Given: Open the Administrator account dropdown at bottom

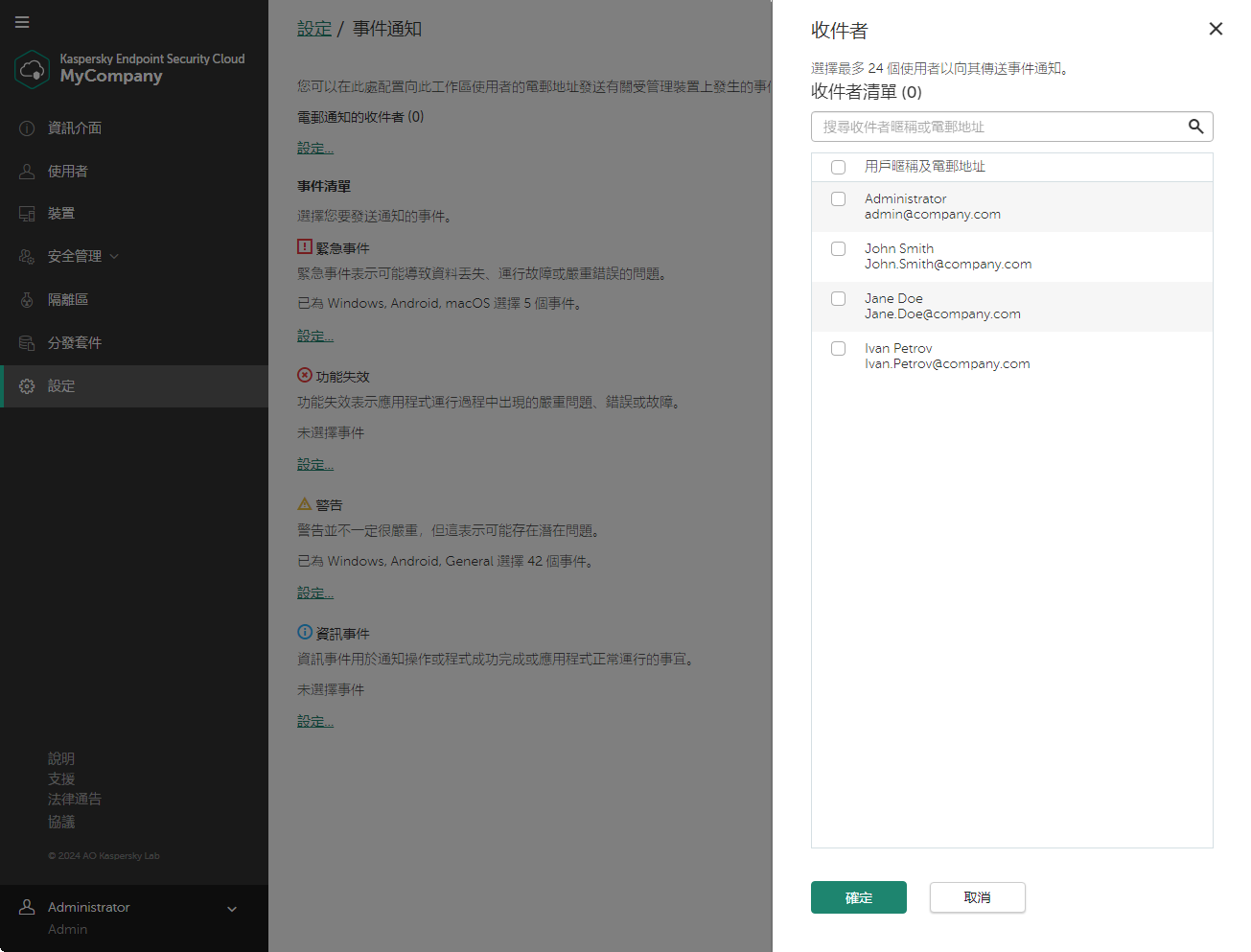Looking at the screenshot, I should coord(230,907).
